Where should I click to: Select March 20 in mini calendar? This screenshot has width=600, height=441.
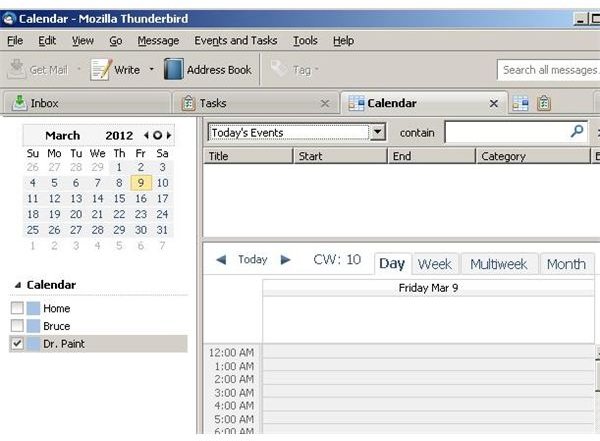point(76,214)
